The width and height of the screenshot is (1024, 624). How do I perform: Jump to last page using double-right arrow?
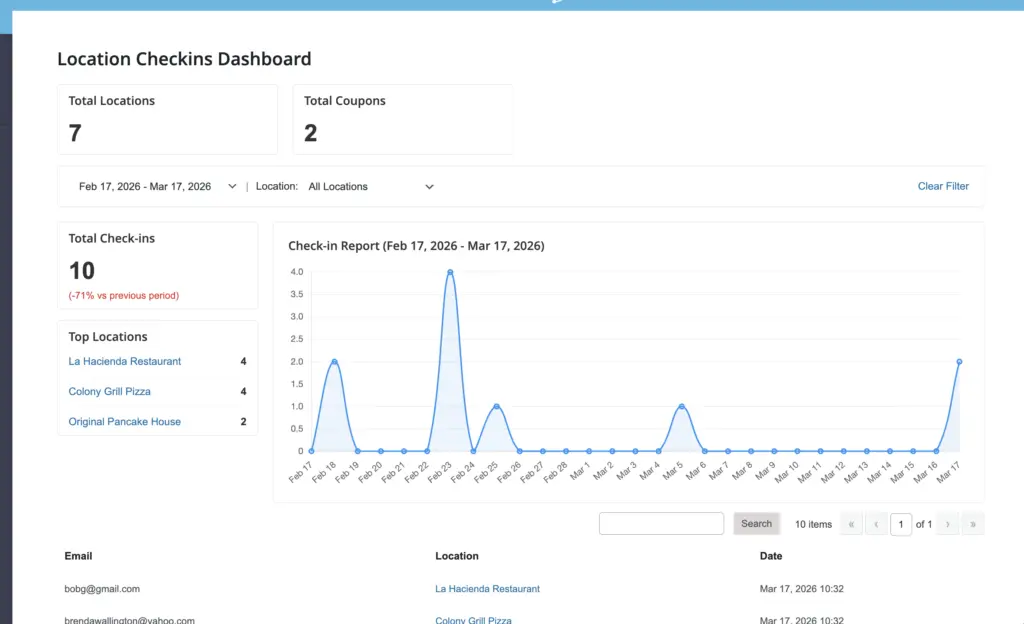[972, 523]
